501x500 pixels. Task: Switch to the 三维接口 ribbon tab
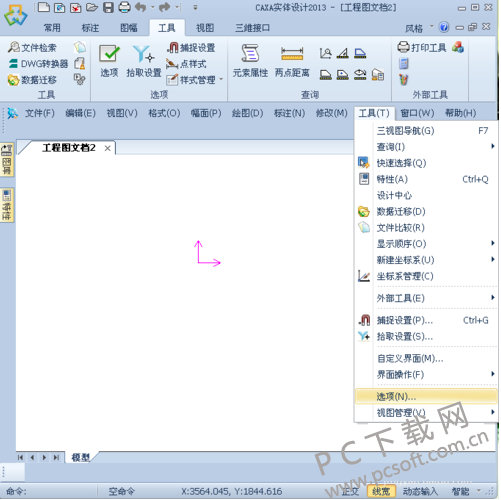[252, 28]
